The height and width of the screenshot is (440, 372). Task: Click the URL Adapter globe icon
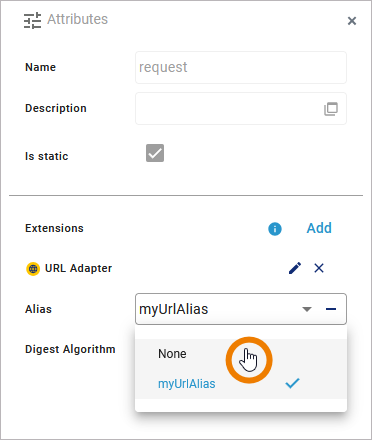coord(33,268)
